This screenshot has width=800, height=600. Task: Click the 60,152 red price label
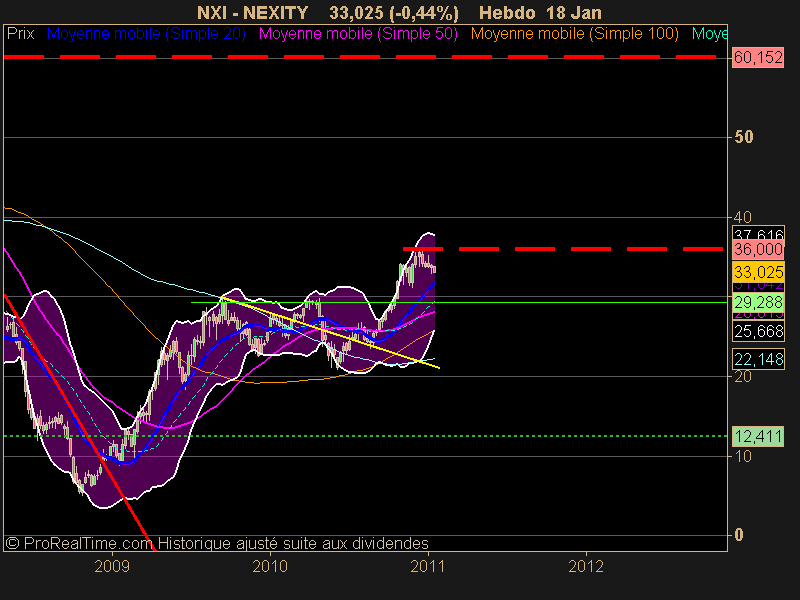[758, 57]
